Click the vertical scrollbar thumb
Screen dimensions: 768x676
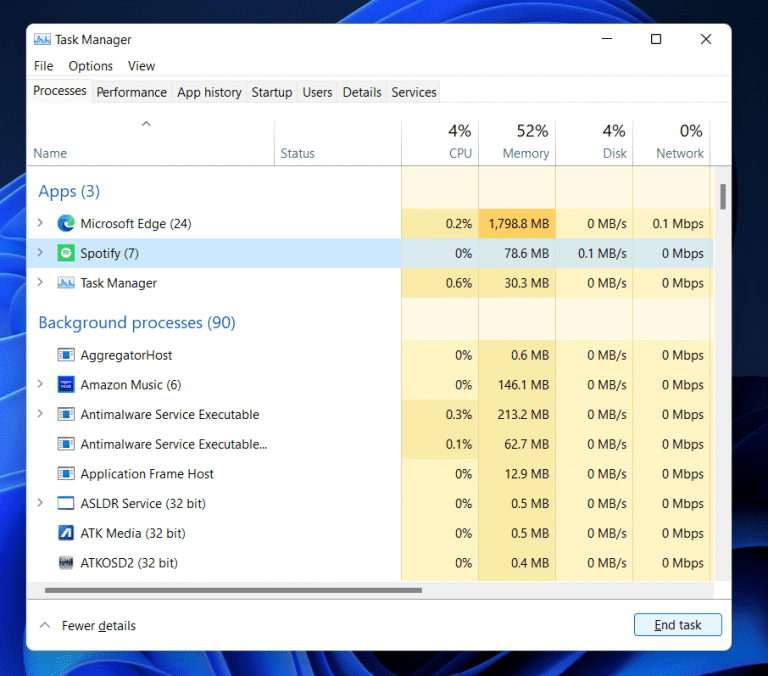click(722, 196)
